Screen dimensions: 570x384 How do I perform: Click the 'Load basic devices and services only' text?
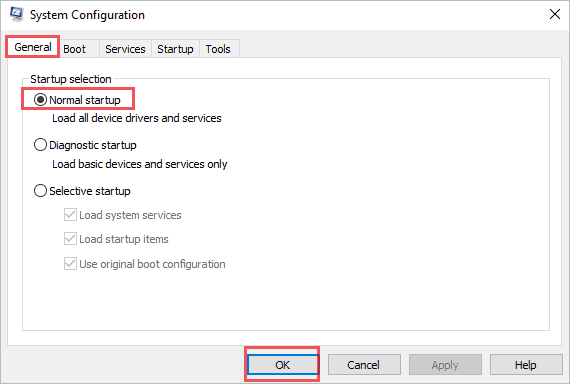point(140,164)
